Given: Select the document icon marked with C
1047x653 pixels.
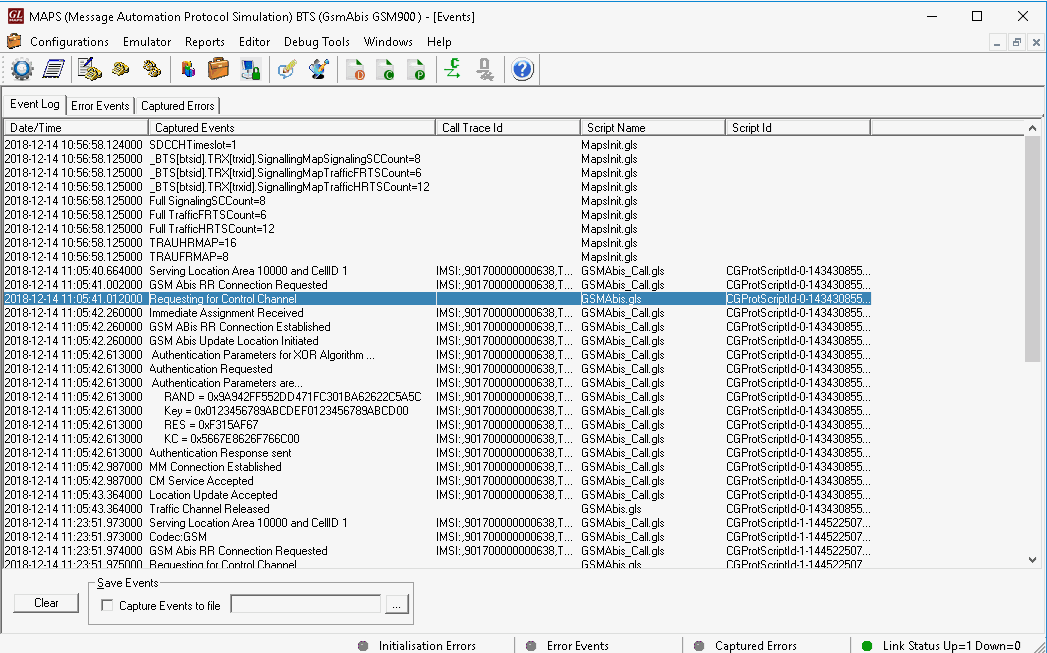Looking at the screenshot, I should coord(388,69).
